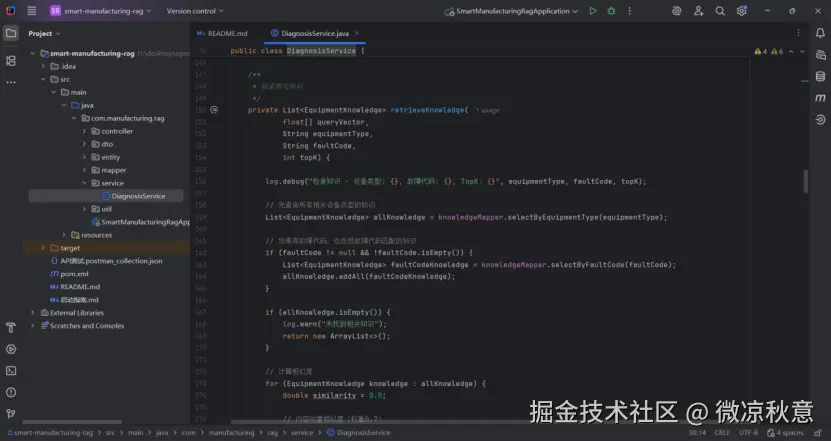Switch to README.md editor tab
The image size is (831, 442).
point(222,33)
